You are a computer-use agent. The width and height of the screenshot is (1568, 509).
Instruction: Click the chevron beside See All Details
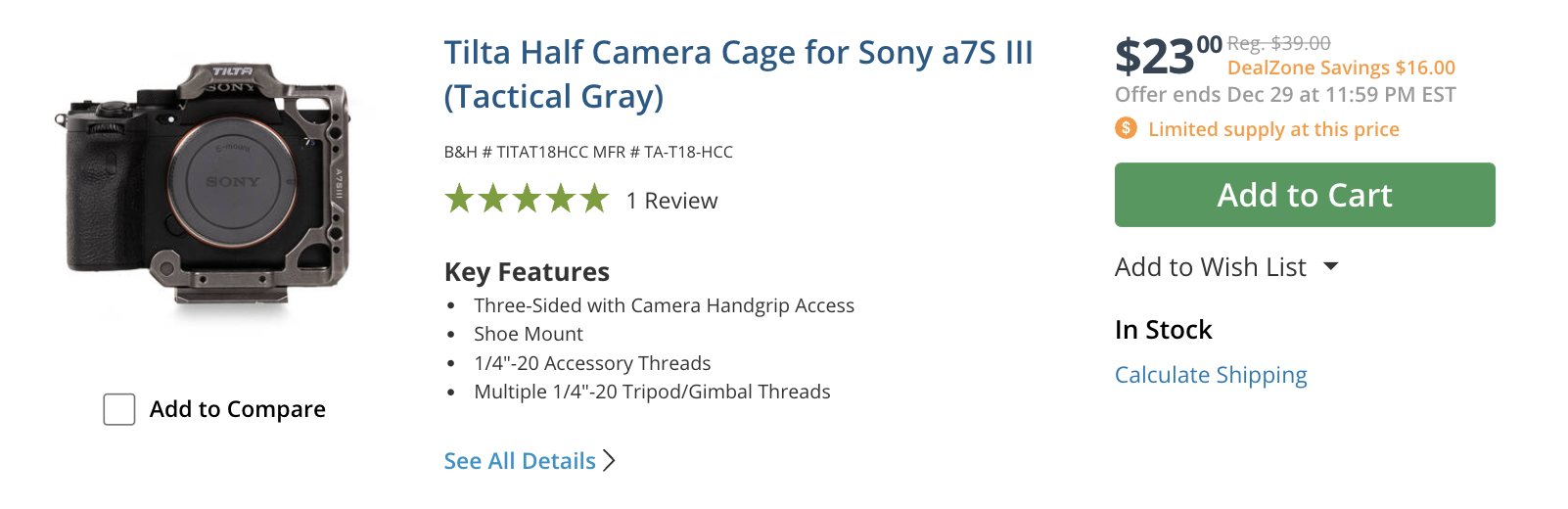pos(609,461)
